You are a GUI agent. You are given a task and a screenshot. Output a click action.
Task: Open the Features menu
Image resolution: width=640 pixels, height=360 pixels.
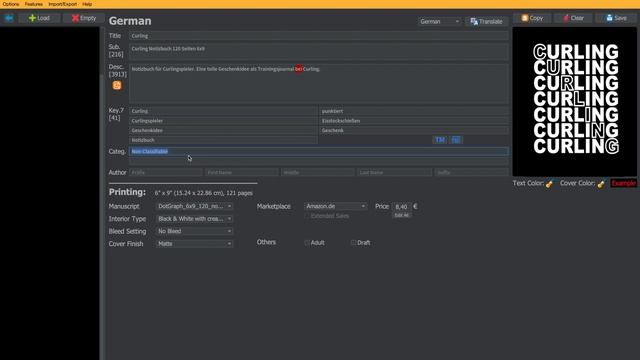pyautogui.click(x=33, y=4)
